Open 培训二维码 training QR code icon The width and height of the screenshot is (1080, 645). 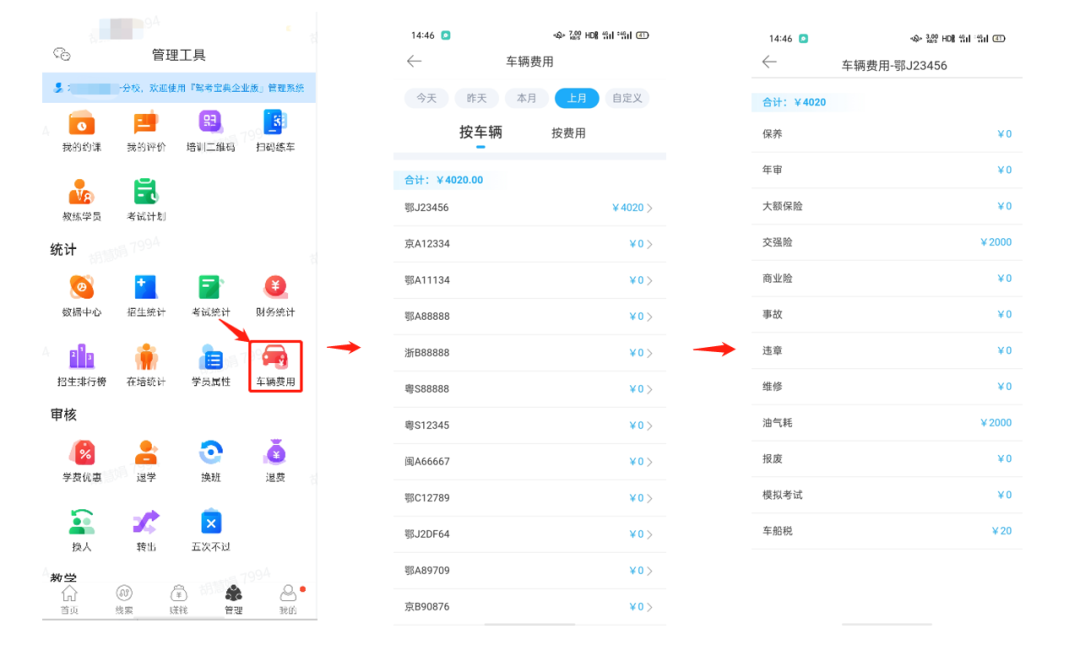coord(210,123)
